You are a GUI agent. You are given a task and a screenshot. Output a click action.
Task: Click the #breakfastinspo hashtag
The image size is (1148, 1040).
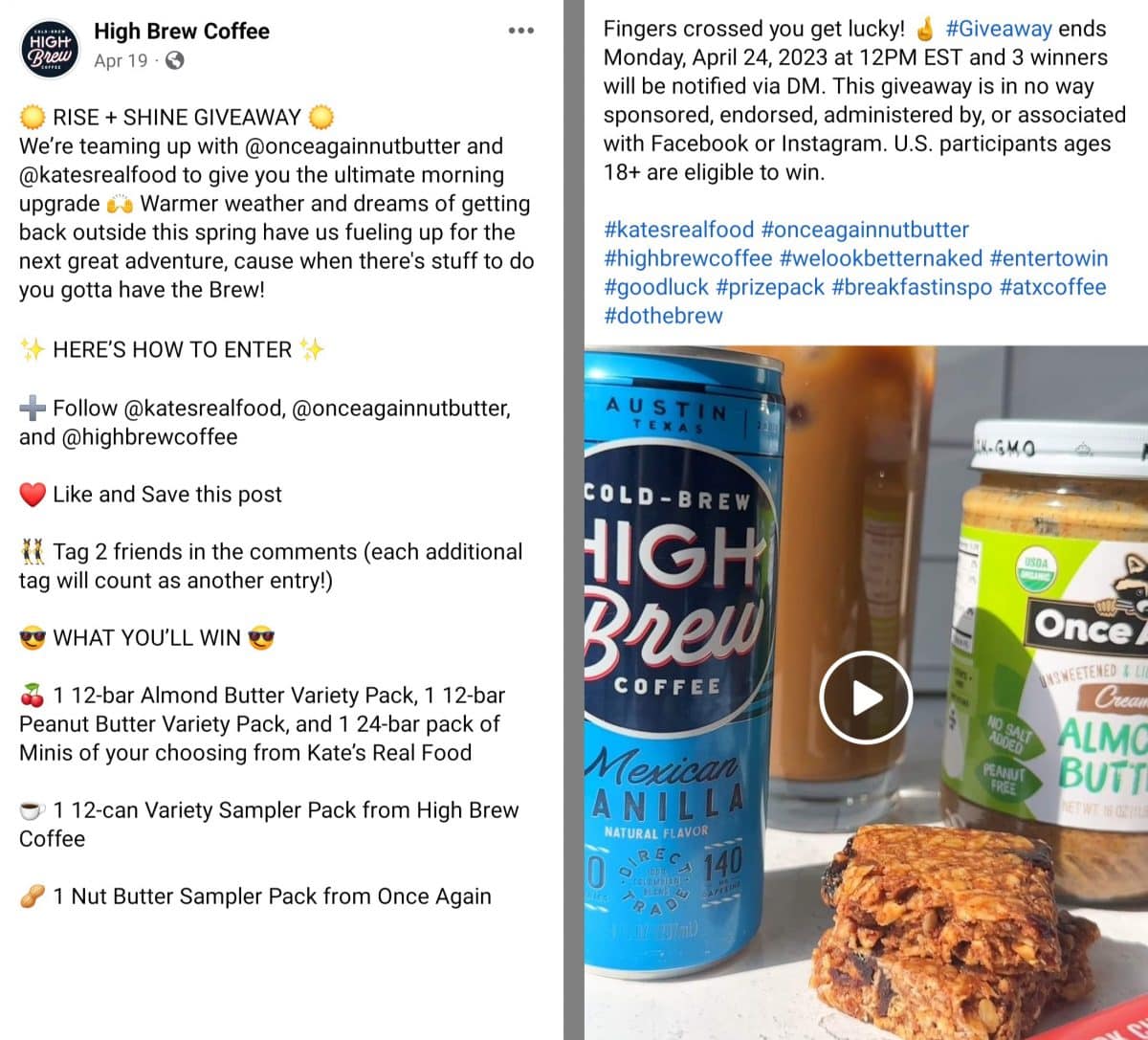click(x=912, y=287)
